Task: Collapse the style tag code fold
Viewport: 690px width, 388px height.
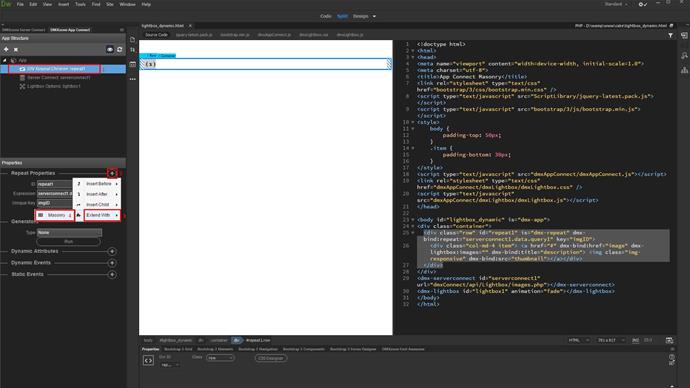Action: [x=413, y=122]
